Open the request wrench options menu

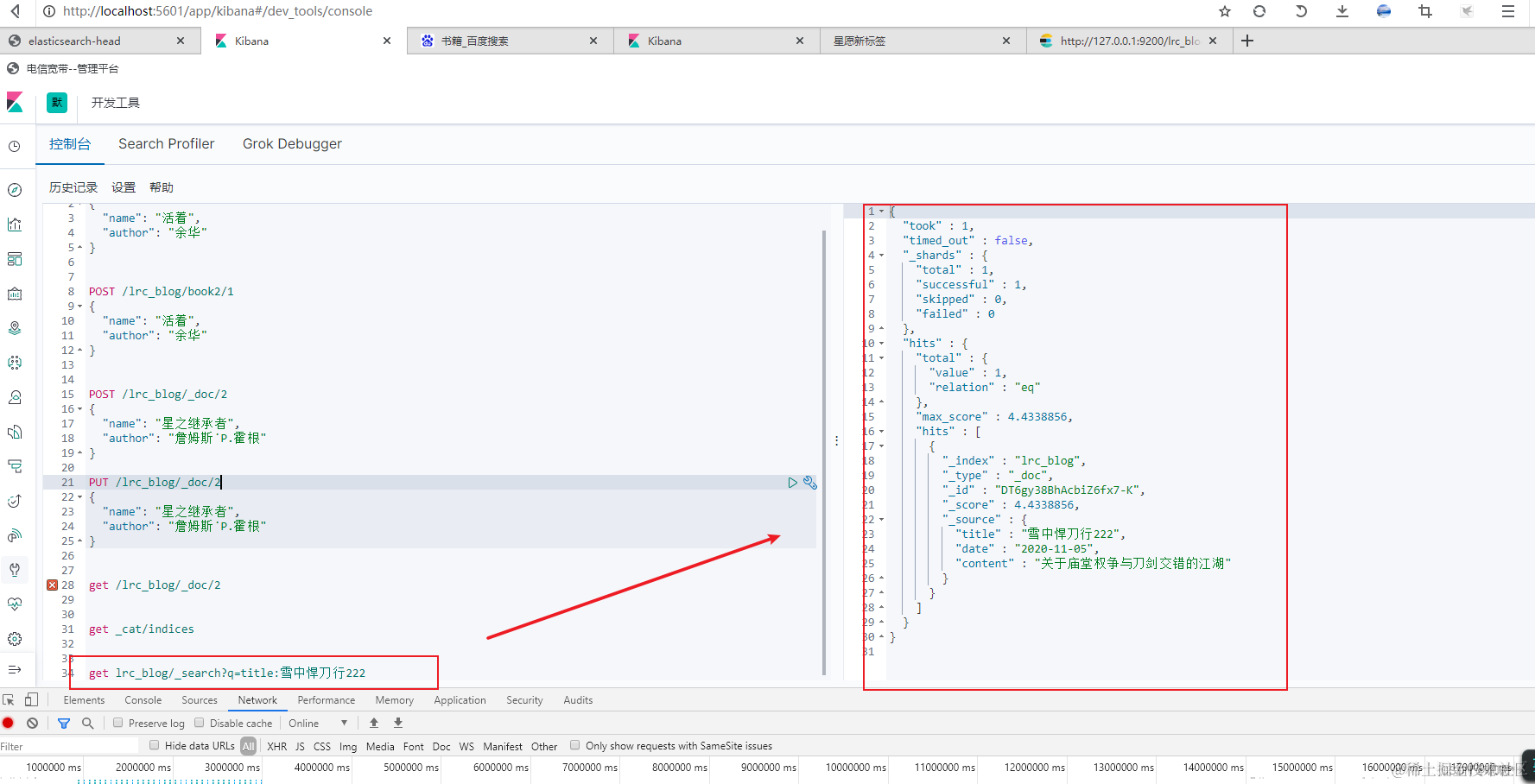click(809, 483)
